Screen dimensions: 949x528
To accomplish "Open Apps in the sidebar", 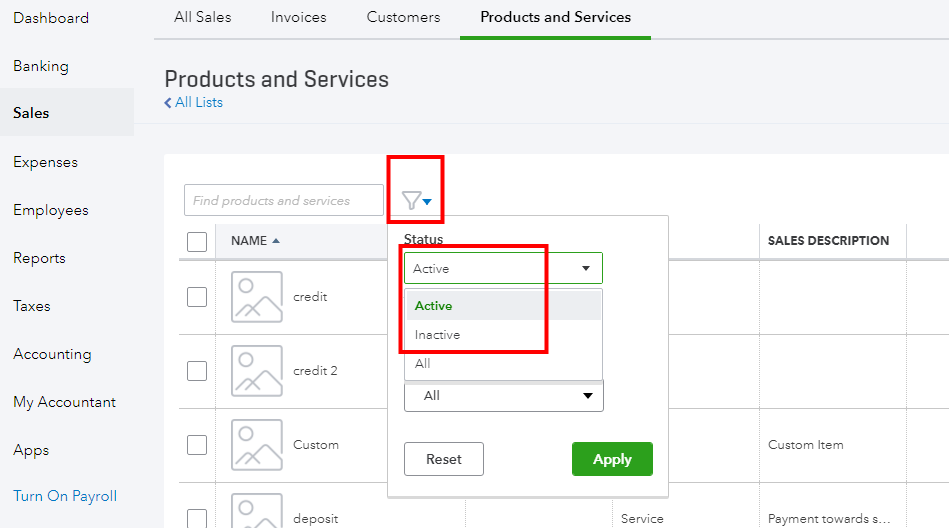I will [x=31, y=450].
